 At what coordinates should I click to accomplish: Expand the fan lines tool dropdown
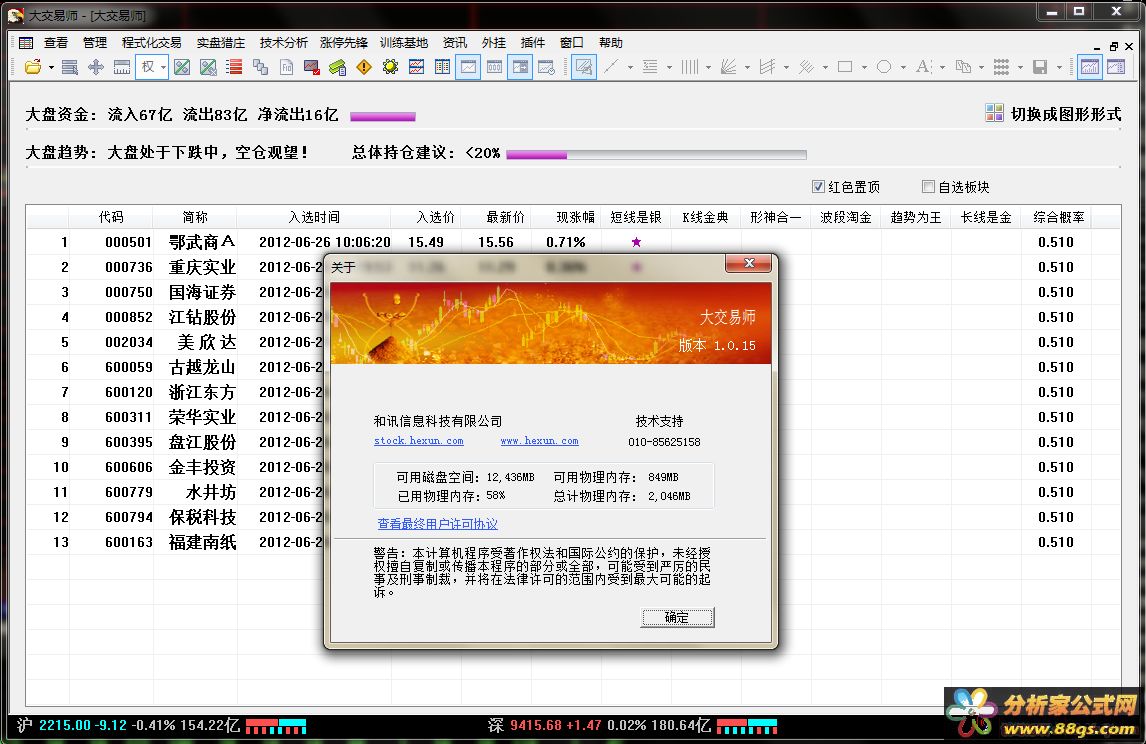(x=747, y=68)
